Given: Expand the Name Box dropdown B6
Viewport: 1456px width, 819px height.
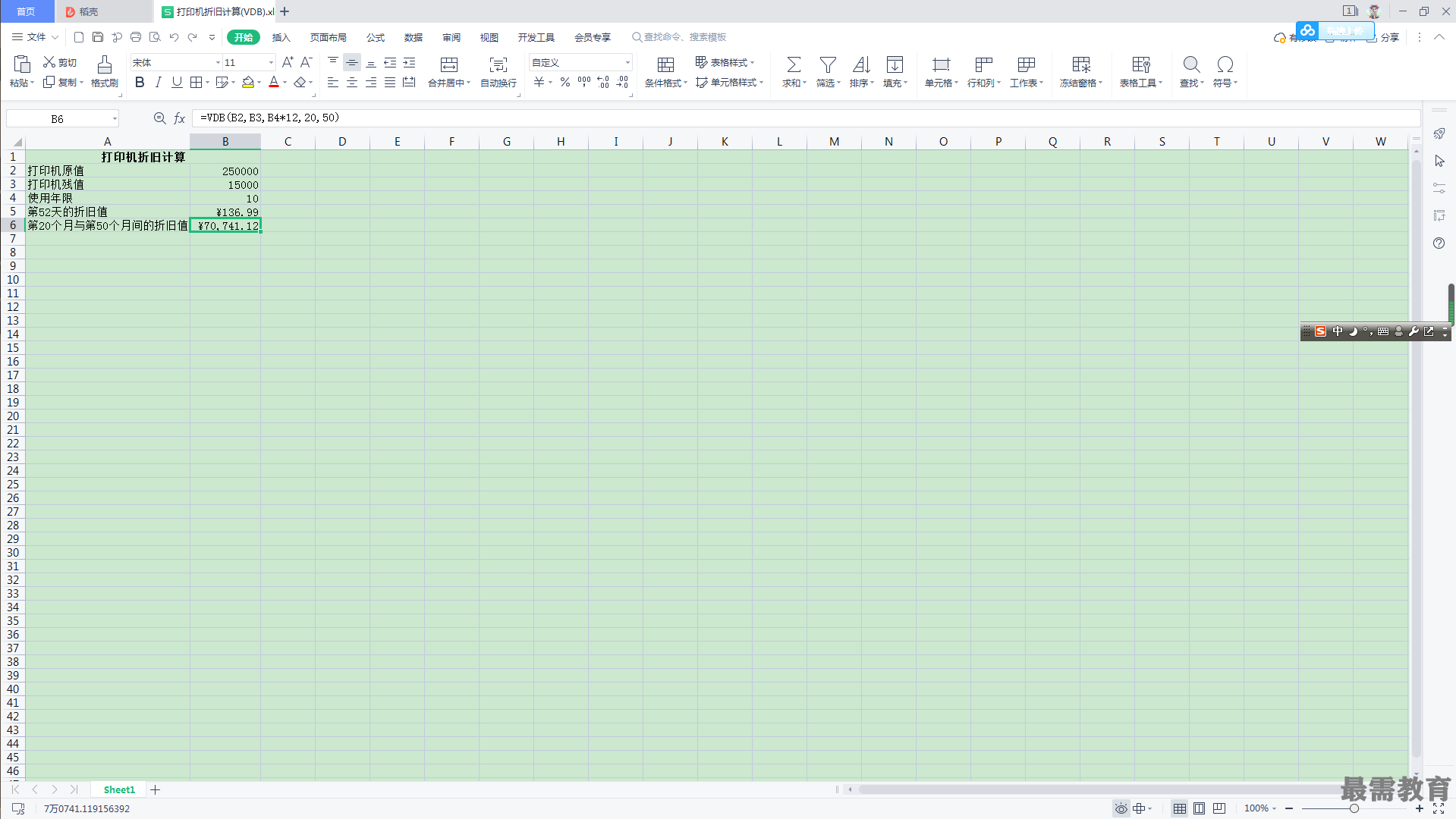Looking at the screenshot, I should [x=115, y=119].
